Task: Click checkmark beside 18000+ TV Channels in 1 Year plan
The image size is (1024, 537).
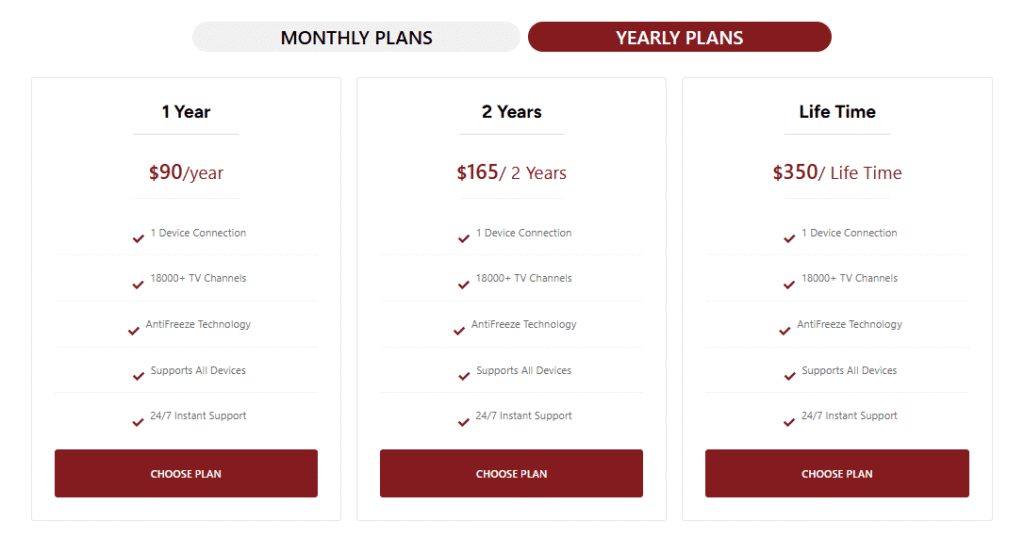Action: click(x=138, y=285)
